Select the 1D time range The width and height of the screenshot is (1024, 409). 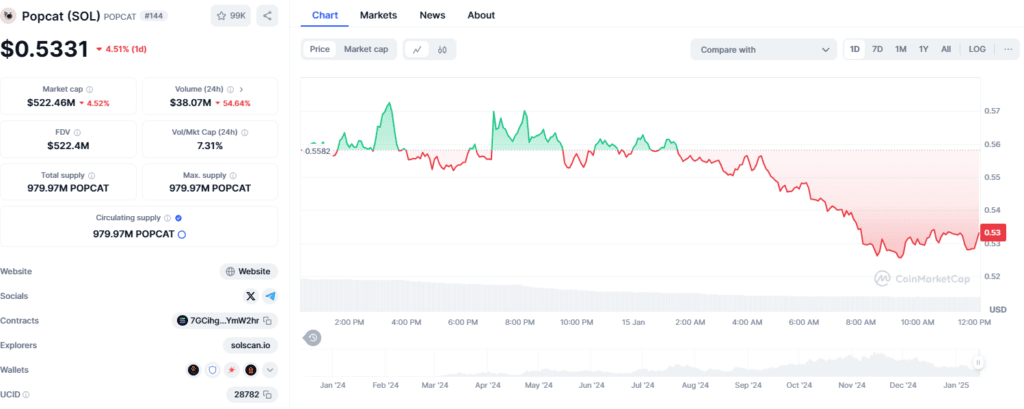pyautogui.click(x=855, y=49)
